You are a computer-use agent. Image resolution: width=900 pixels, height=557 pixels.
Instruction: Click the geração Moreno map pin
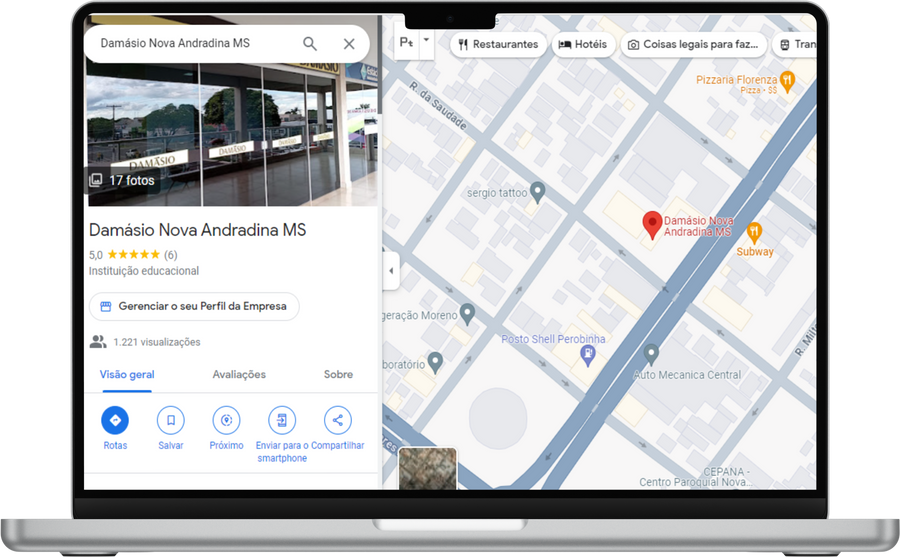(x=468, y=314)
